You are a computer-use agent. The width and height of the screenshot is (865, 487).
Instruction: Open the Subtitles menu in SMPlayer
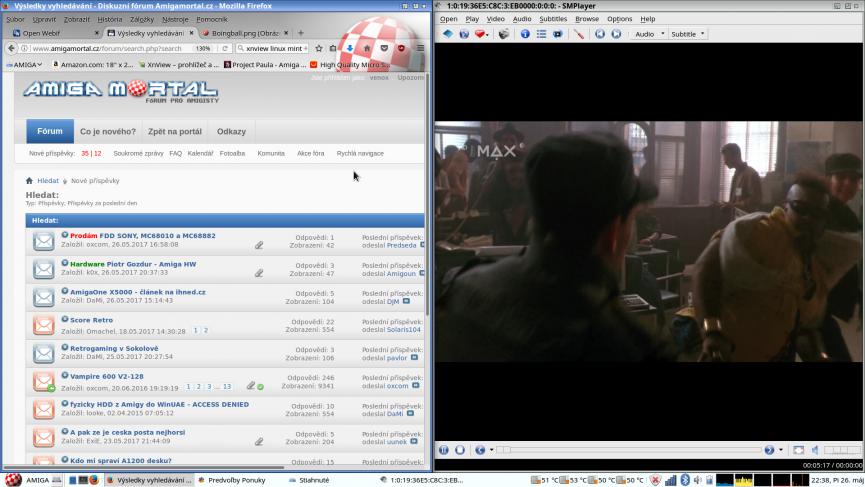[x=553, y=19]
